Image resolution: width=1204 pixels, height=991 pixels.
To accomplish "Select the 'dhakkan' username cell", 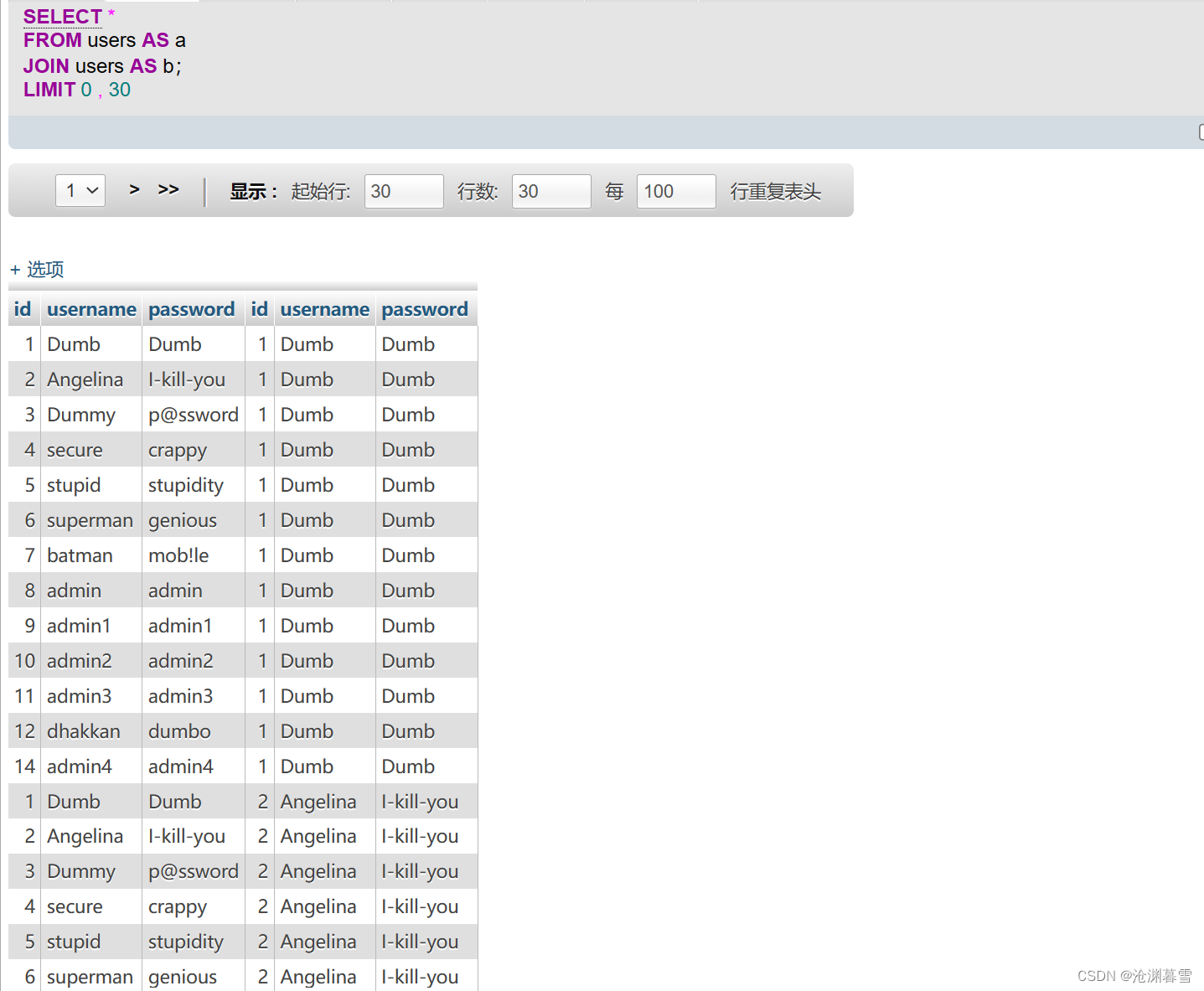I will 91,731.
